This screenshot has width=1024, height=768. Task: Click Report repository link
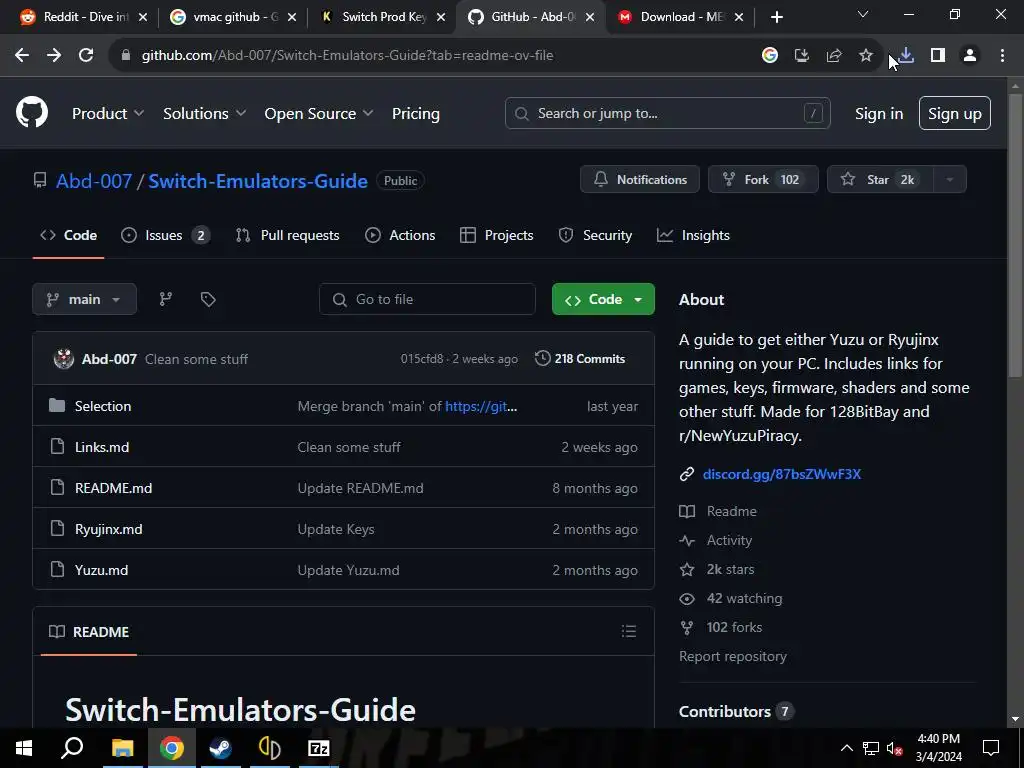733,656
